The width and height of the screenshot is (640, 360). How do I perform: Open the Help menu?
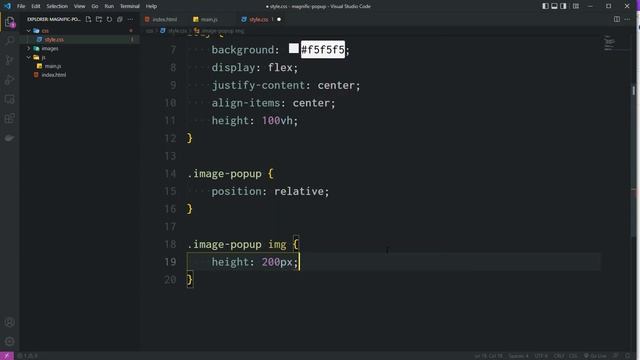[151, 6]
